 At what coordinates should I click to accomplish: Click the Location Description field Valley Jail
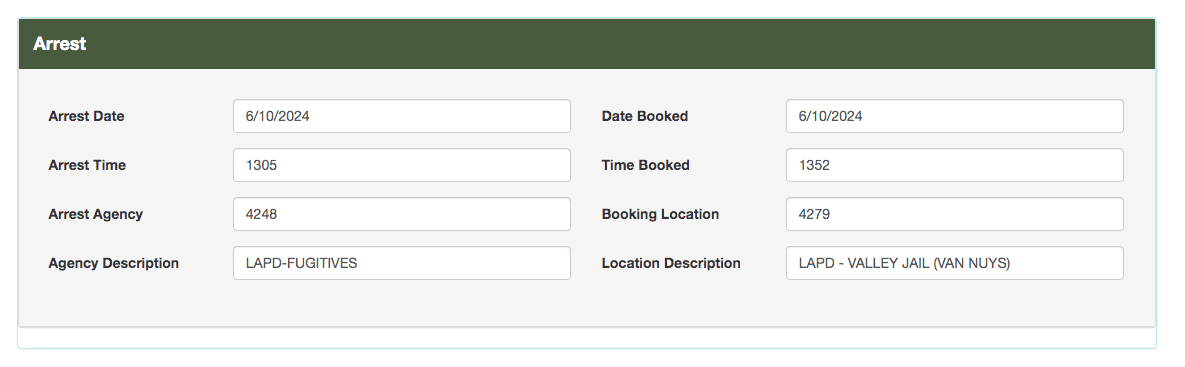click(954, 263)
